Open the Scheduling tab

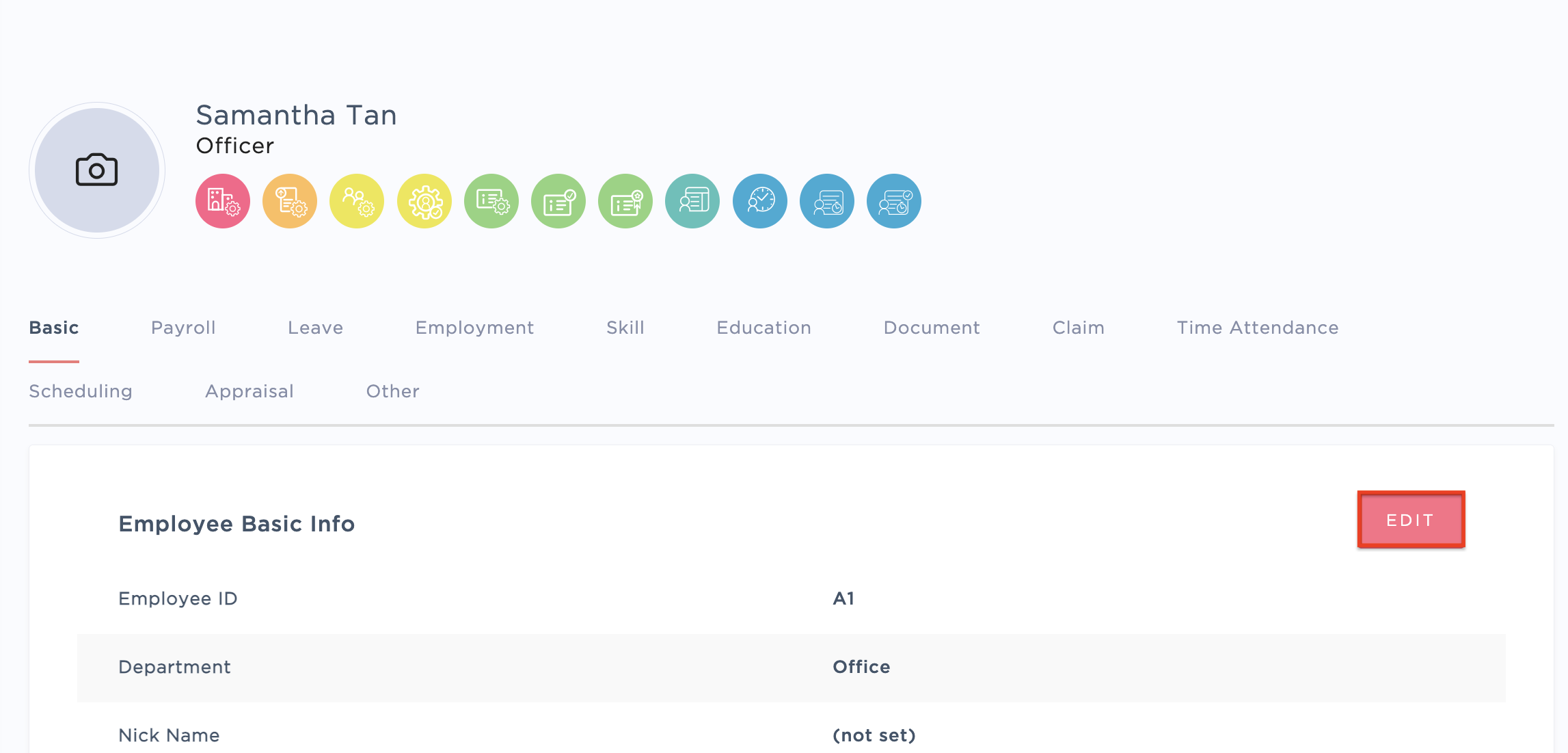[x=81, y=391]
